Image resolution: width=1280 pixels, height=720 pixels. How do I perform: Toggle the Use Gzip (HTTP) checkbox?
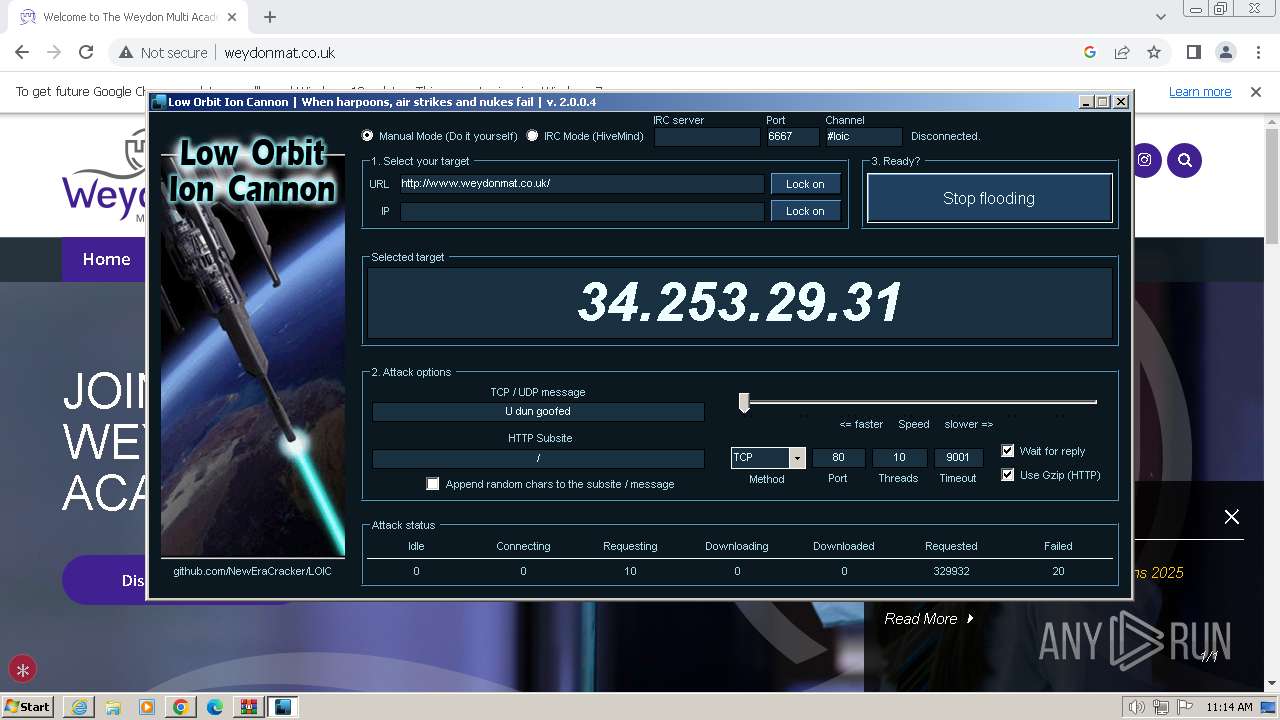click(1008, 475)
